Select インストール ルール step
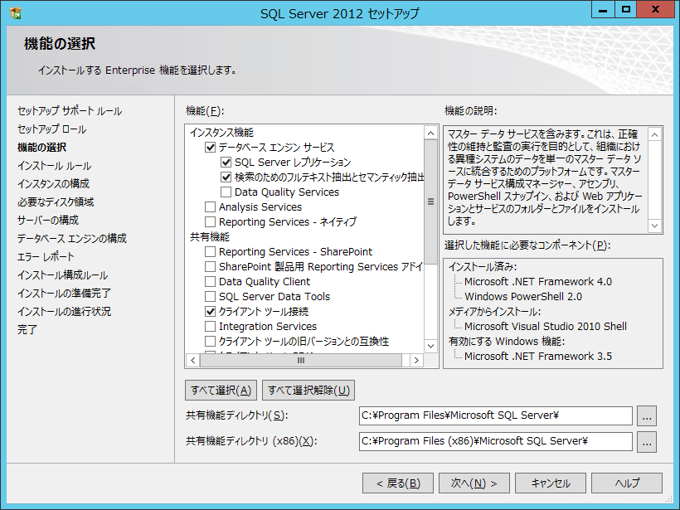 pyautogui.click(x=54, y=166)
